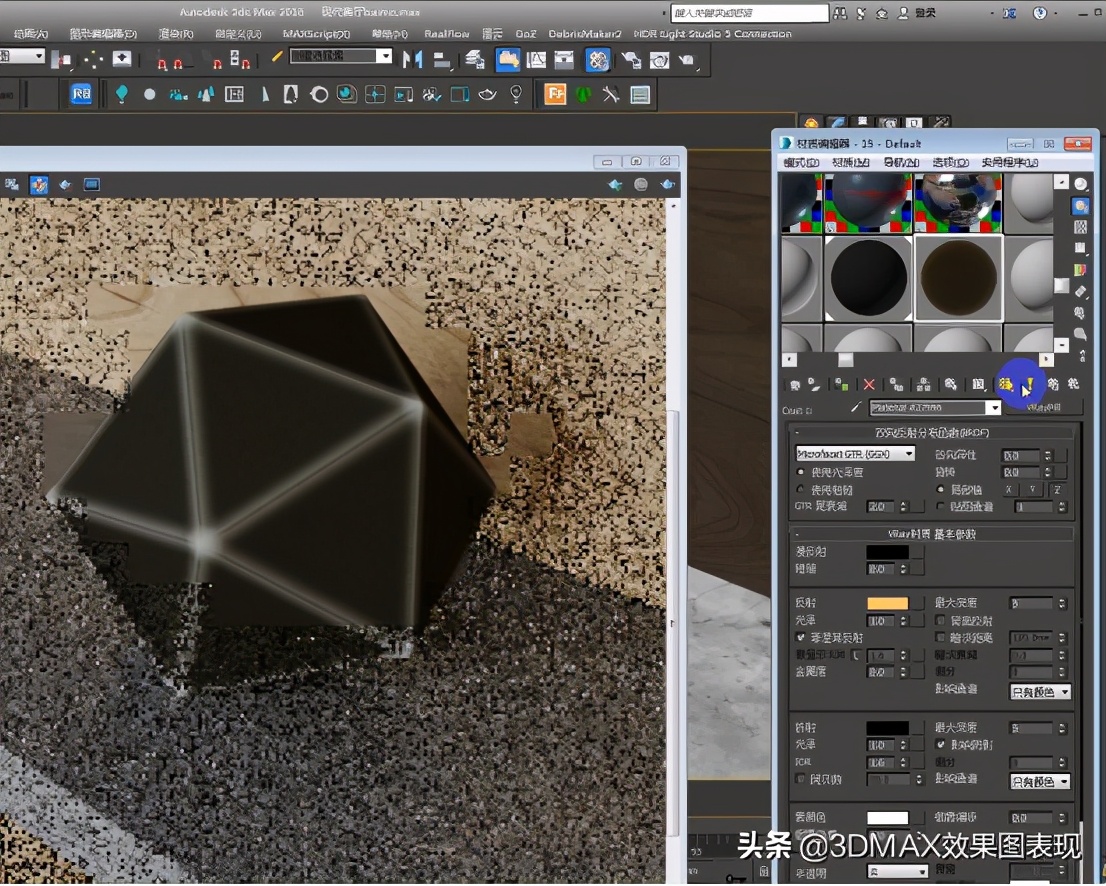Viewport: 1106px width, 886px height.
Task: Open the Material Editor icon on main toolbar
Action: tap(596, 60)
